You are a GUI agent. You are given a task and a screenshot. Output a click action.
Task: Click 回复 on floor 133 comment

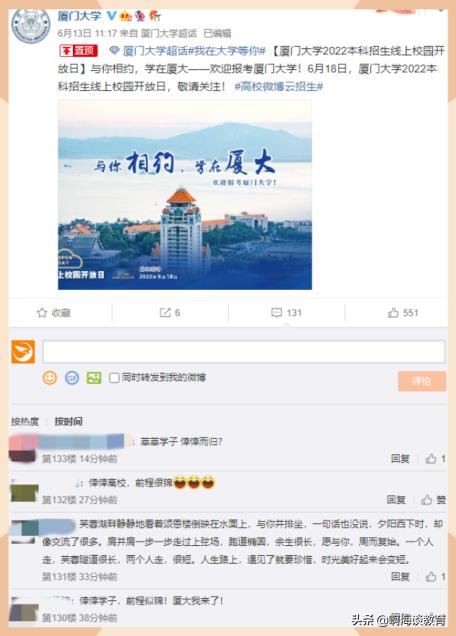pyautogui.click(x=400, y=459)
